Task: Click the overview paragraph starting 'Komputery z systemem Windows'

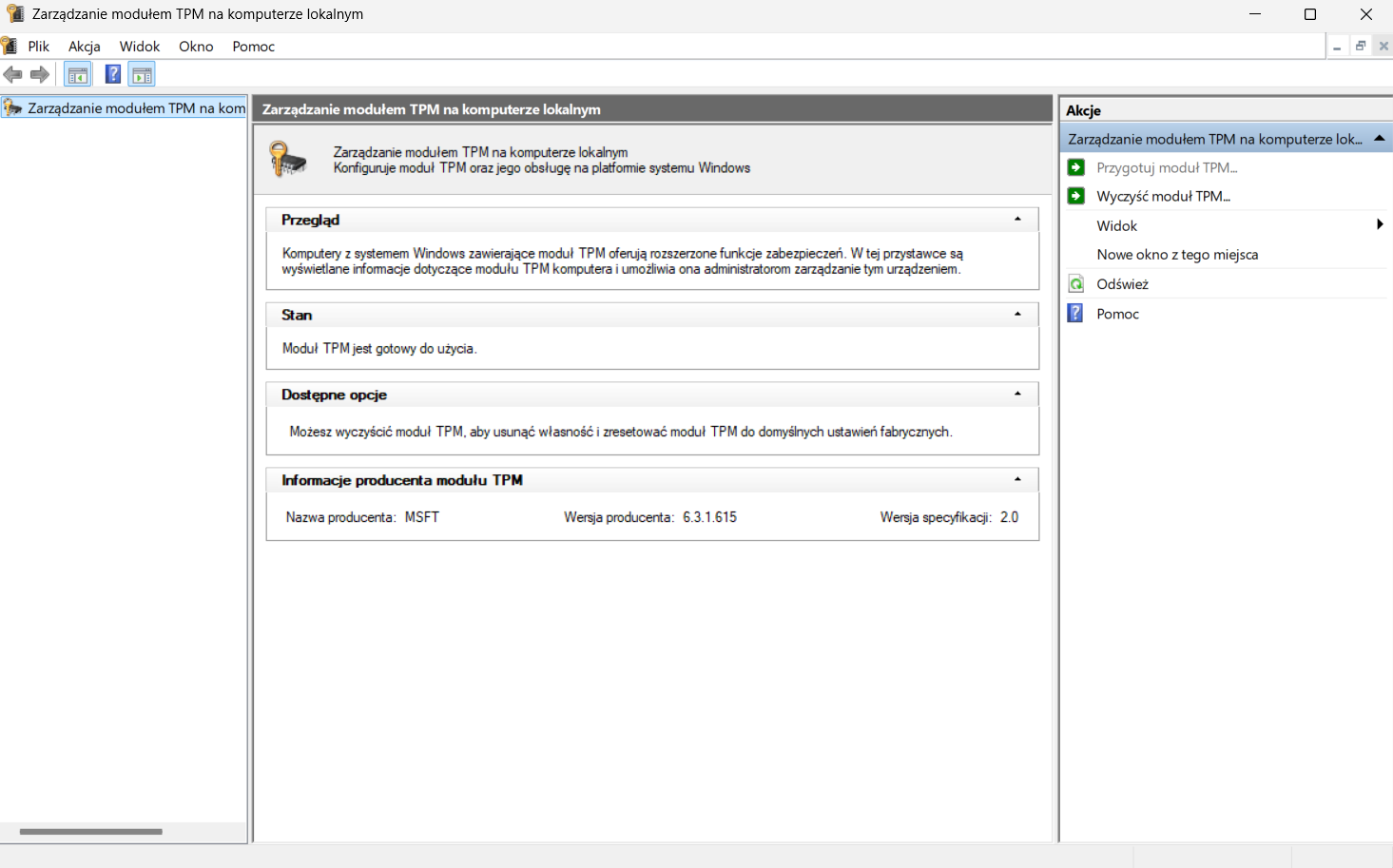Action: [623, 261]
